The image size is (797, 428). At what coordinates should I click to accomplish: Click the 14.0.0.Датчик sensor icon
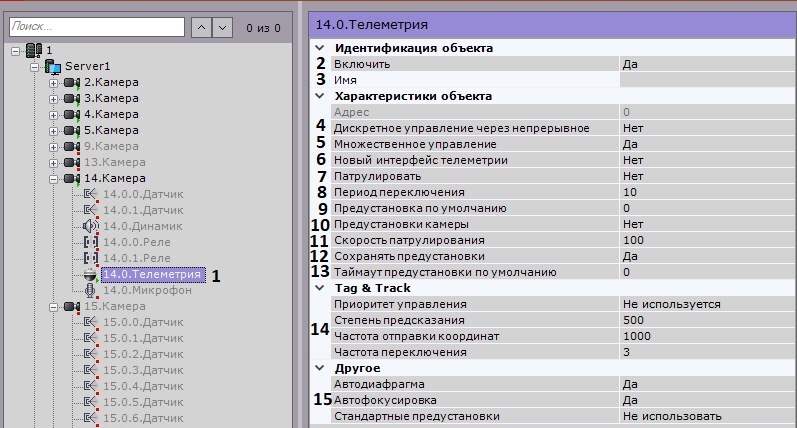click(x=90, y=194)
